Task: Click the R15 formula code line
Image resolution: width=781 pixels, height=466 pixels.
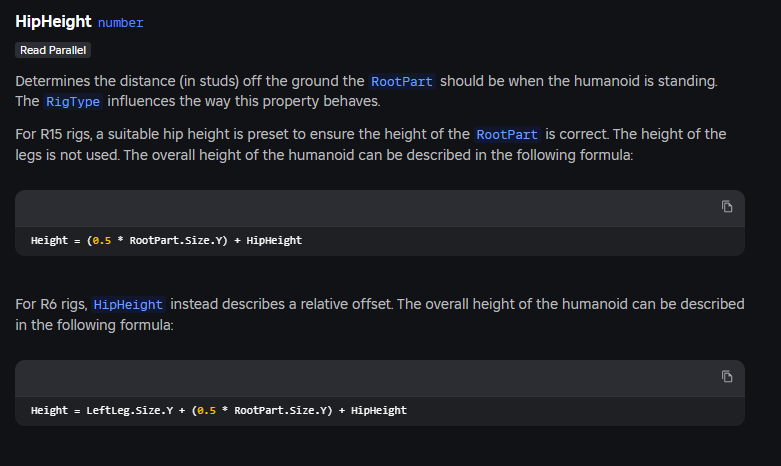Action: coord(166,241)
